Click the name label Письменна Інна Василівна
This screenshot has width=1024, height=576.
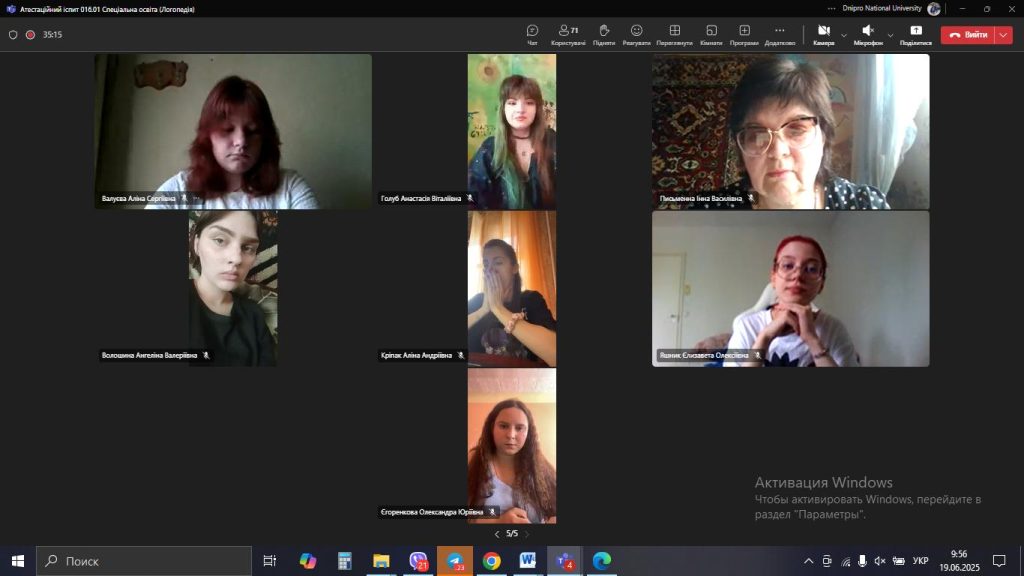[701, 199]
